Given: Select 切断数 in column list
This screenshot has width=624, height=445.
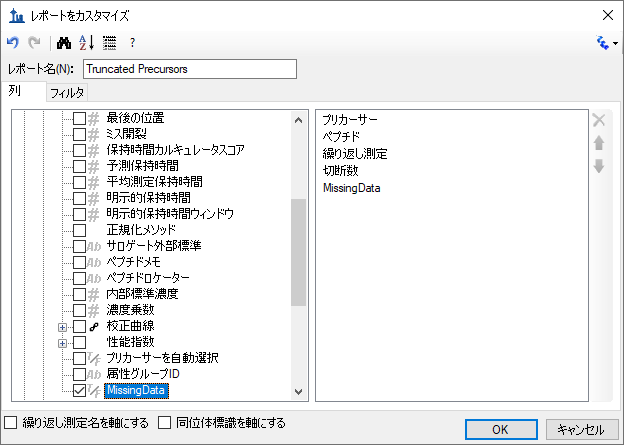Looking at the screenshot, I should [x=341, y=171].
